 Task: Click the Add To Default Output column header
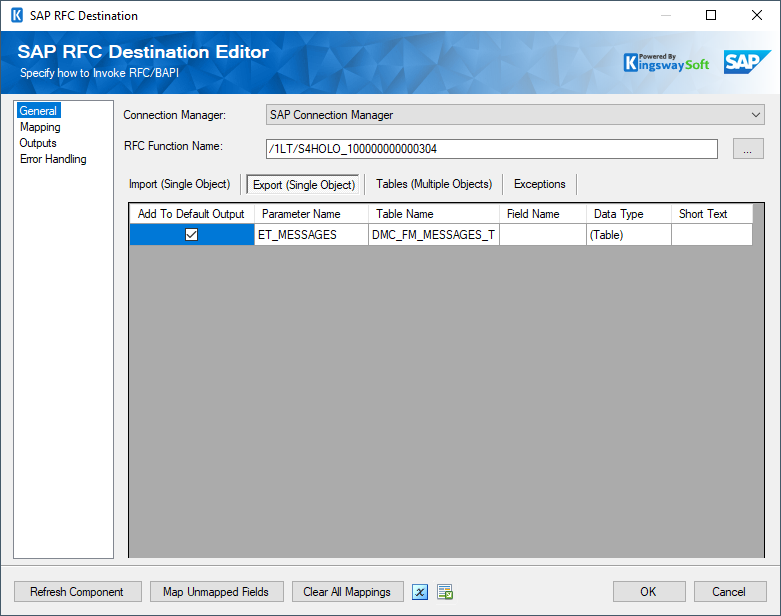pos(192,214)
